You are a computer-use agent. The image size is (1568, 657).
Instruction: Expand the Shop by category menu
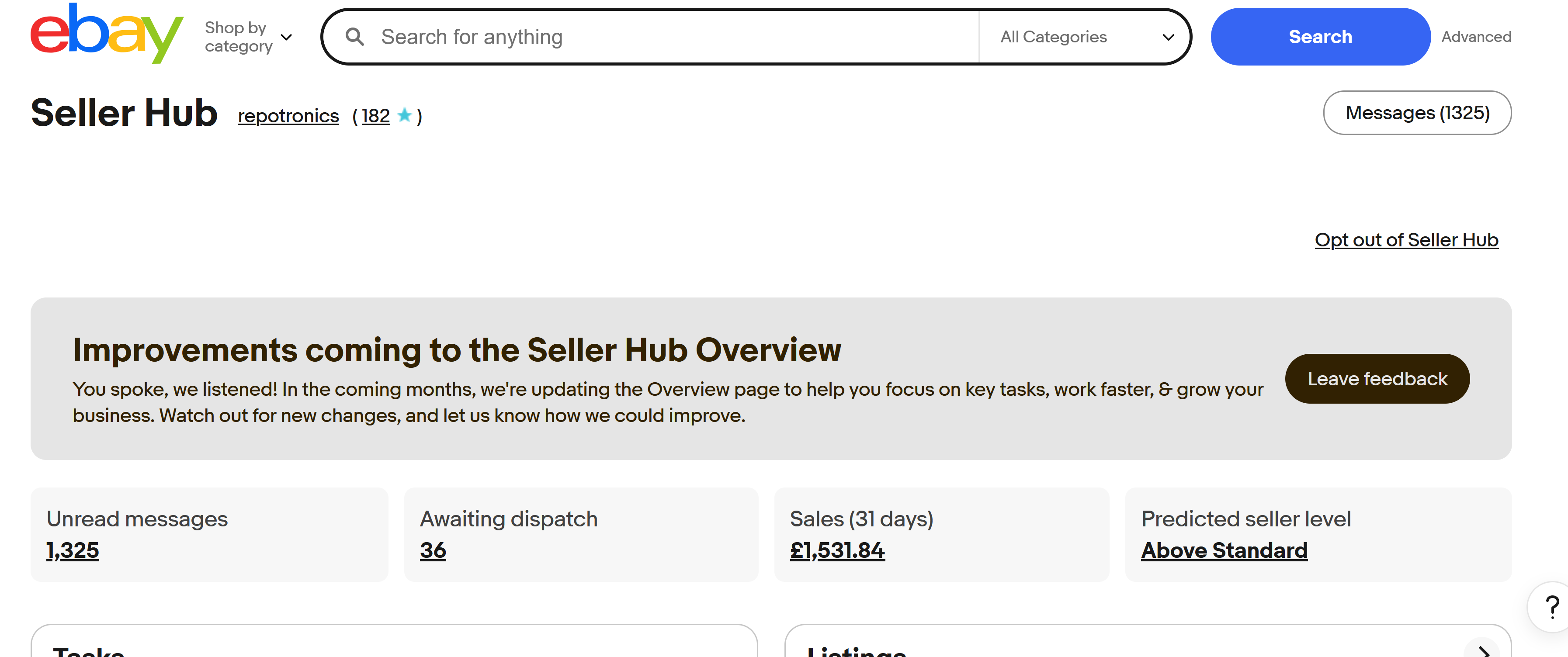(x=248, y=37)
